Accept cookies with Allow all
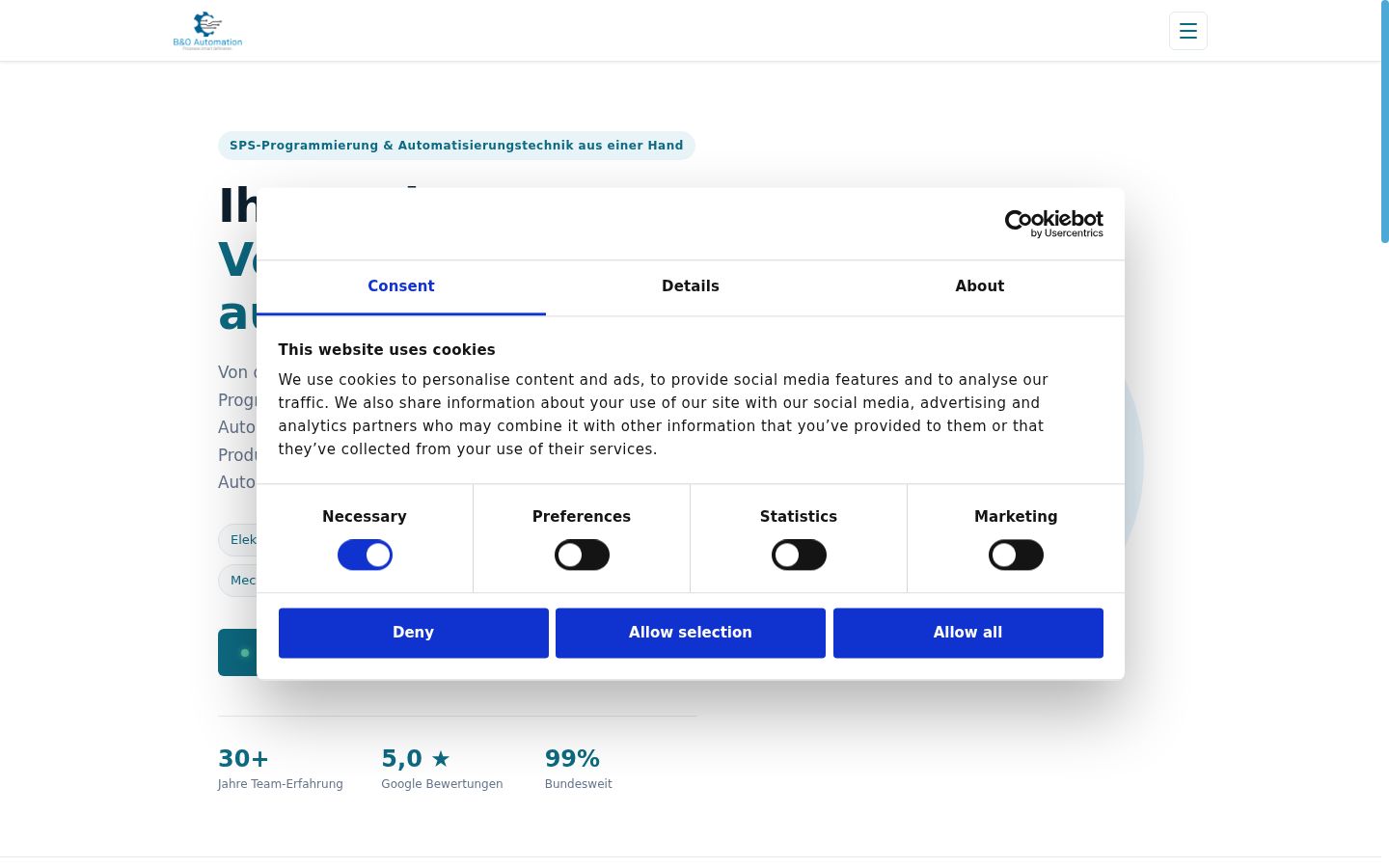This screenshot has width=1389, height=868. click(967, 633)
